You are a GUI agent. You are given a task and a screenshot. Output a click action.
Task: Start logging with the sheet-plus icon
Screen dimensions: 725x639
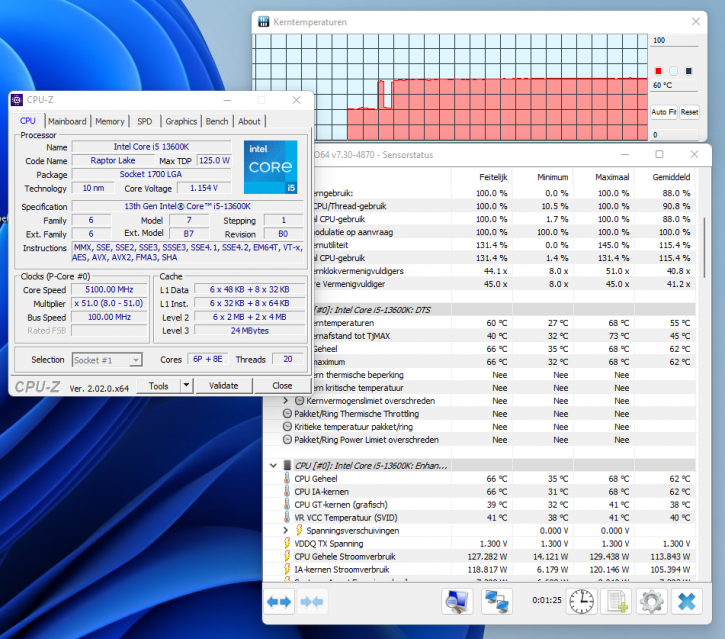coord(617,601)
